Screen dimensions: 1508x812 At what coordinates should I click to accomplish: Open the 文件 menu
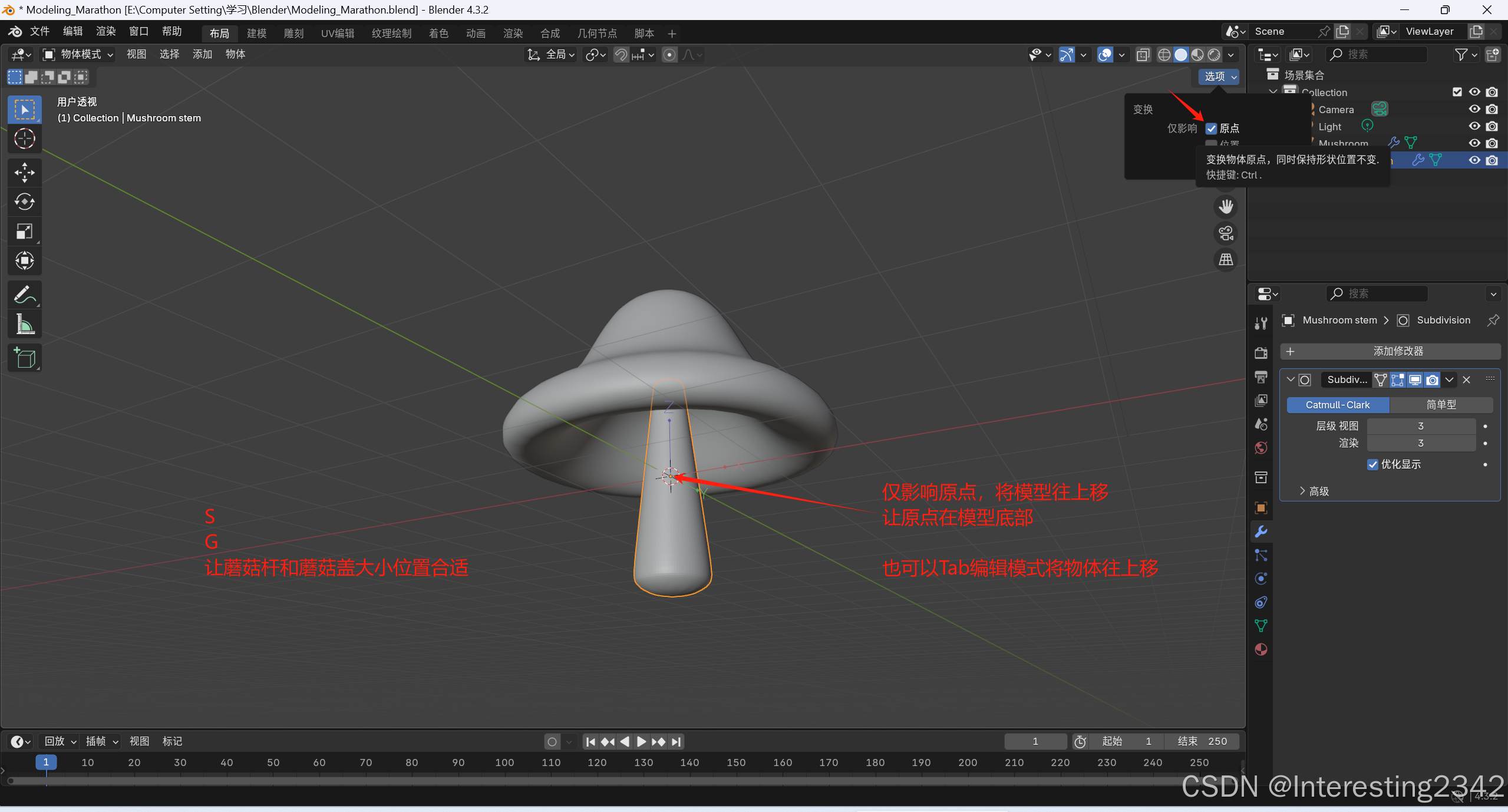click(x=39, y=31)
